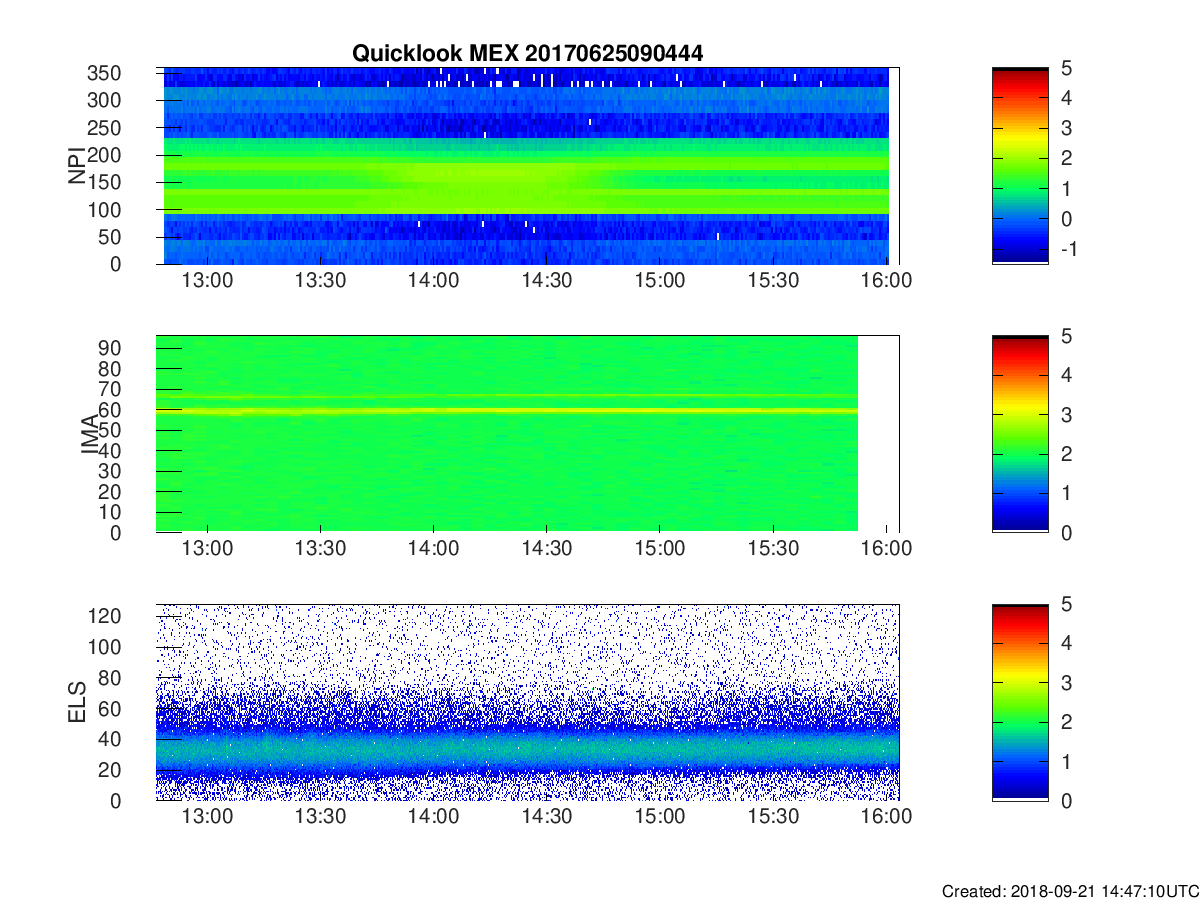This screenshot has width=1200, height=900.
Task: Click the "15:00" label under ELS panel
Action: [660, 817]
